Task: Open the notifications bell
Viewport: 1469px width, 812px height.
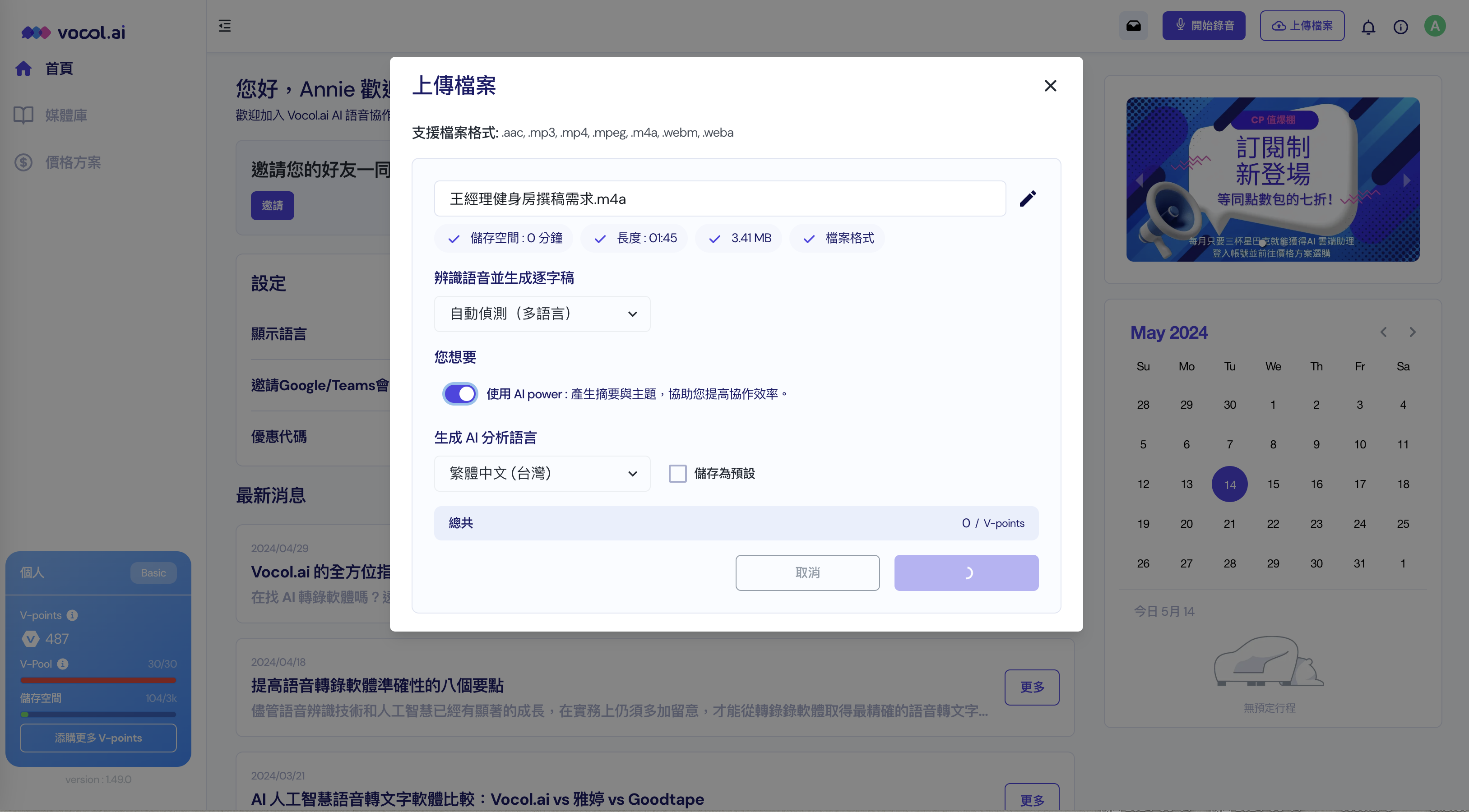Action: pyautogui.click(x=1368, y=27)
